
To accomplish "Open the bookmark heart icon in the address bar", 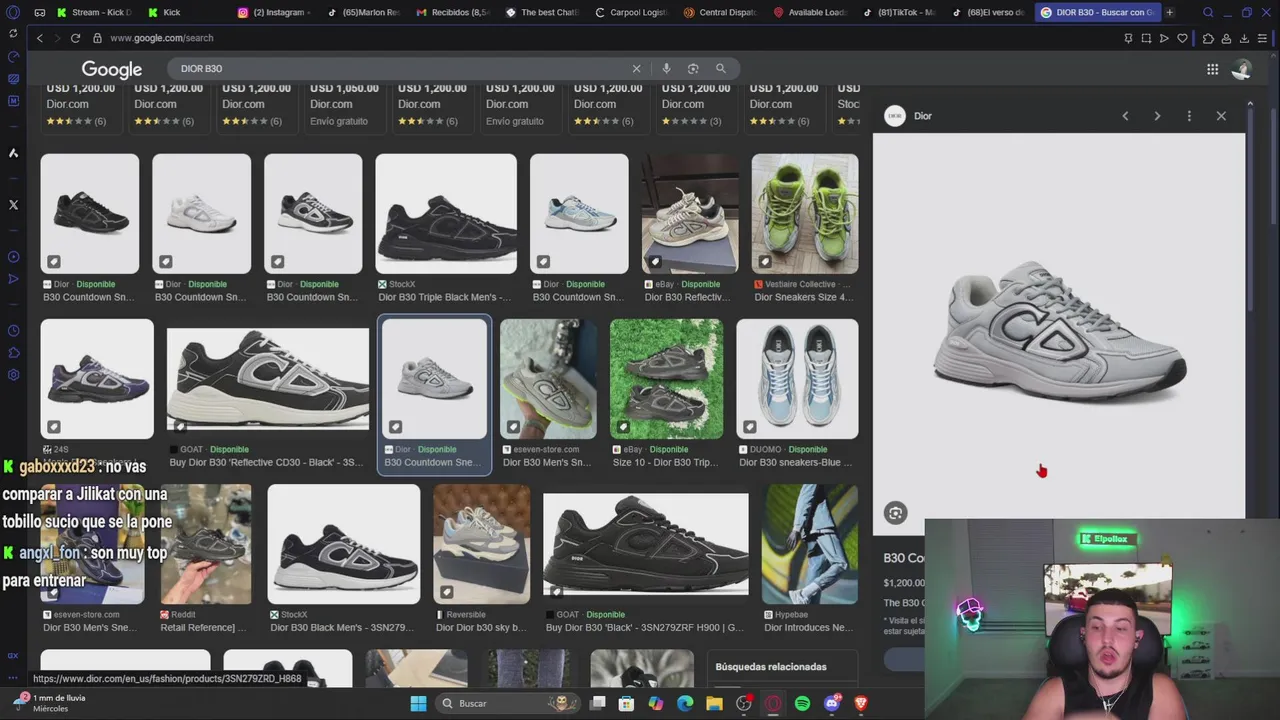I will click(x=1182, y=38).
